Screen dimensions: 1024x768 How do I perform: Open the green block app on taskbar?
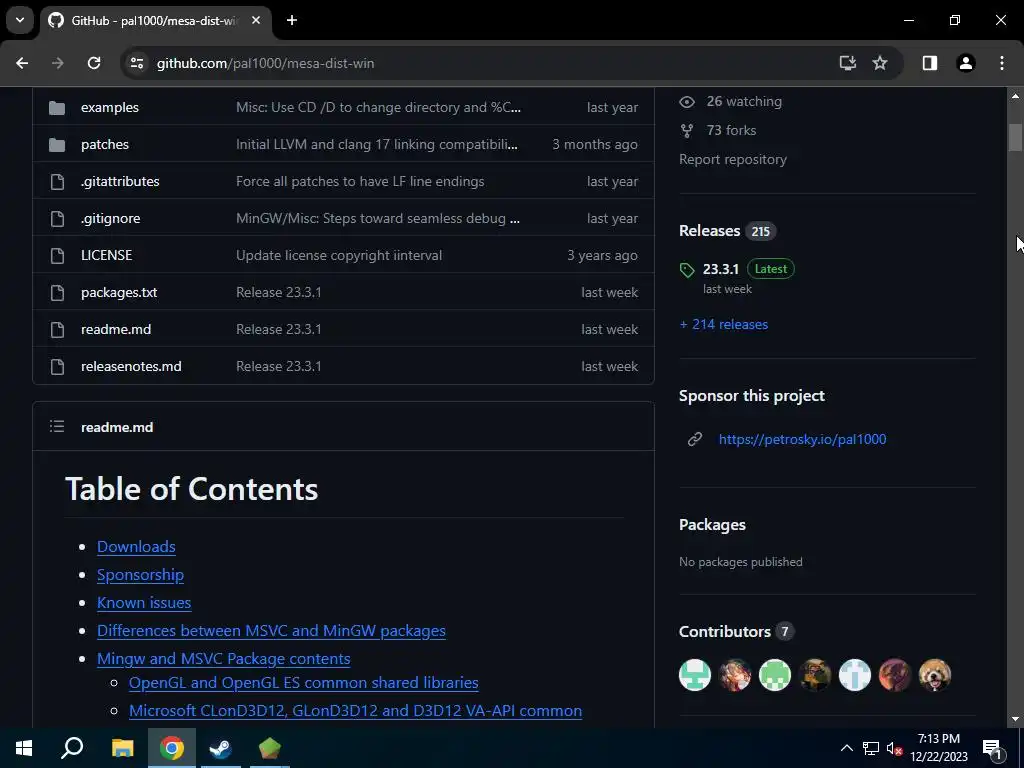[269, 748]
